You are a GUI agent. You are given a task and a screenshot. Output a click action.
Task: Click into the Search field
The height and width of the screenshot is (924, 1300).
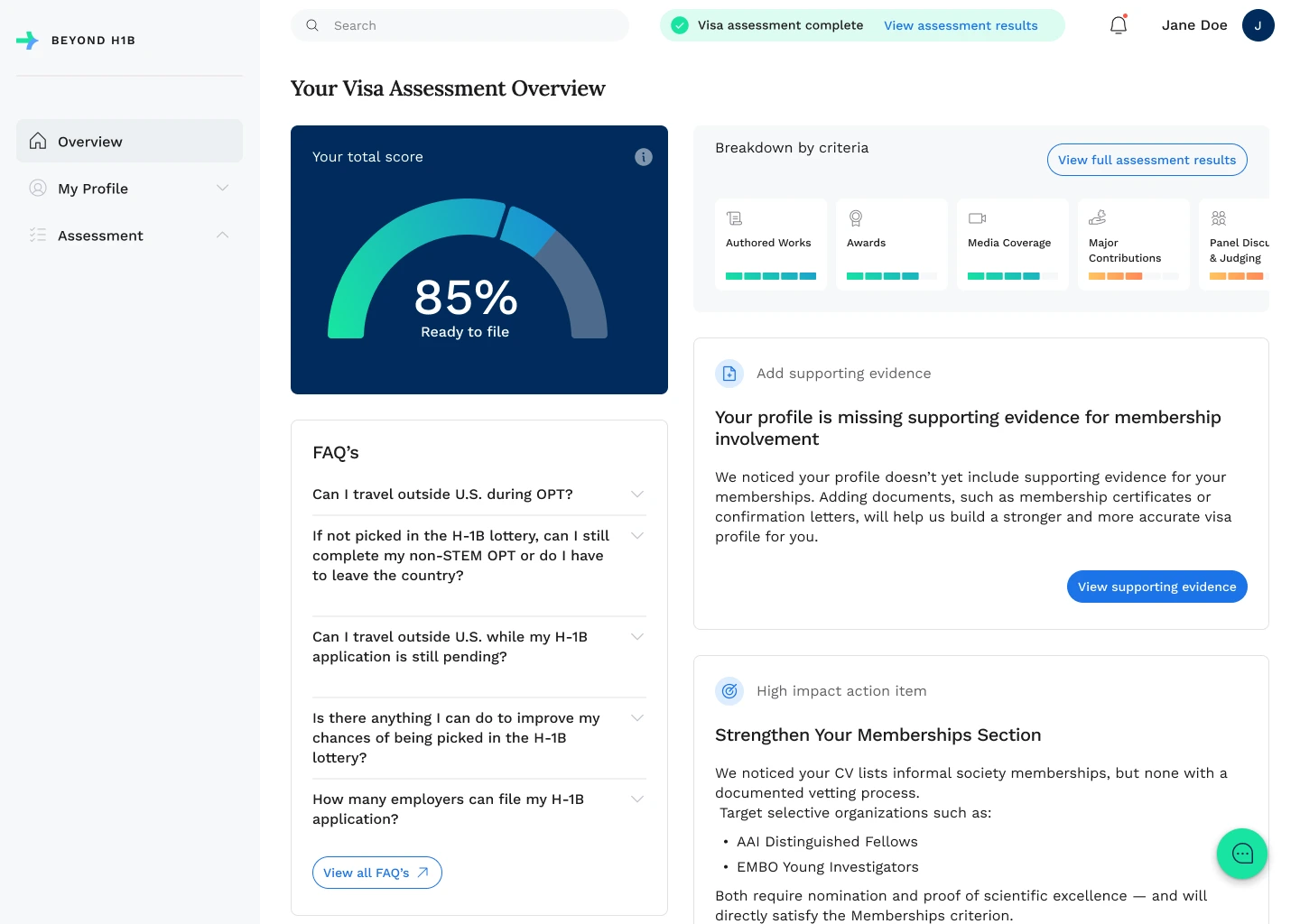469,25
